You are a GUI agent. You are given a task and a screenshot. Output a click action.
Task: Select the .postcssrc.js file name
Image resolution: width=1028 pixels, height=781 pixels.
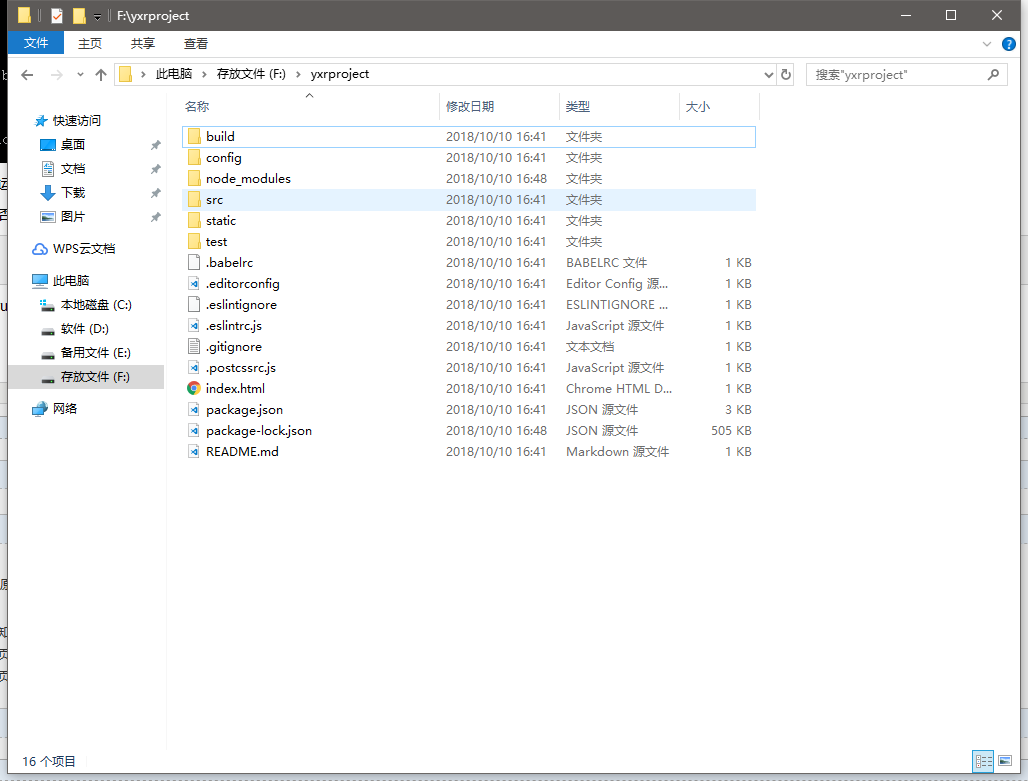241,368
